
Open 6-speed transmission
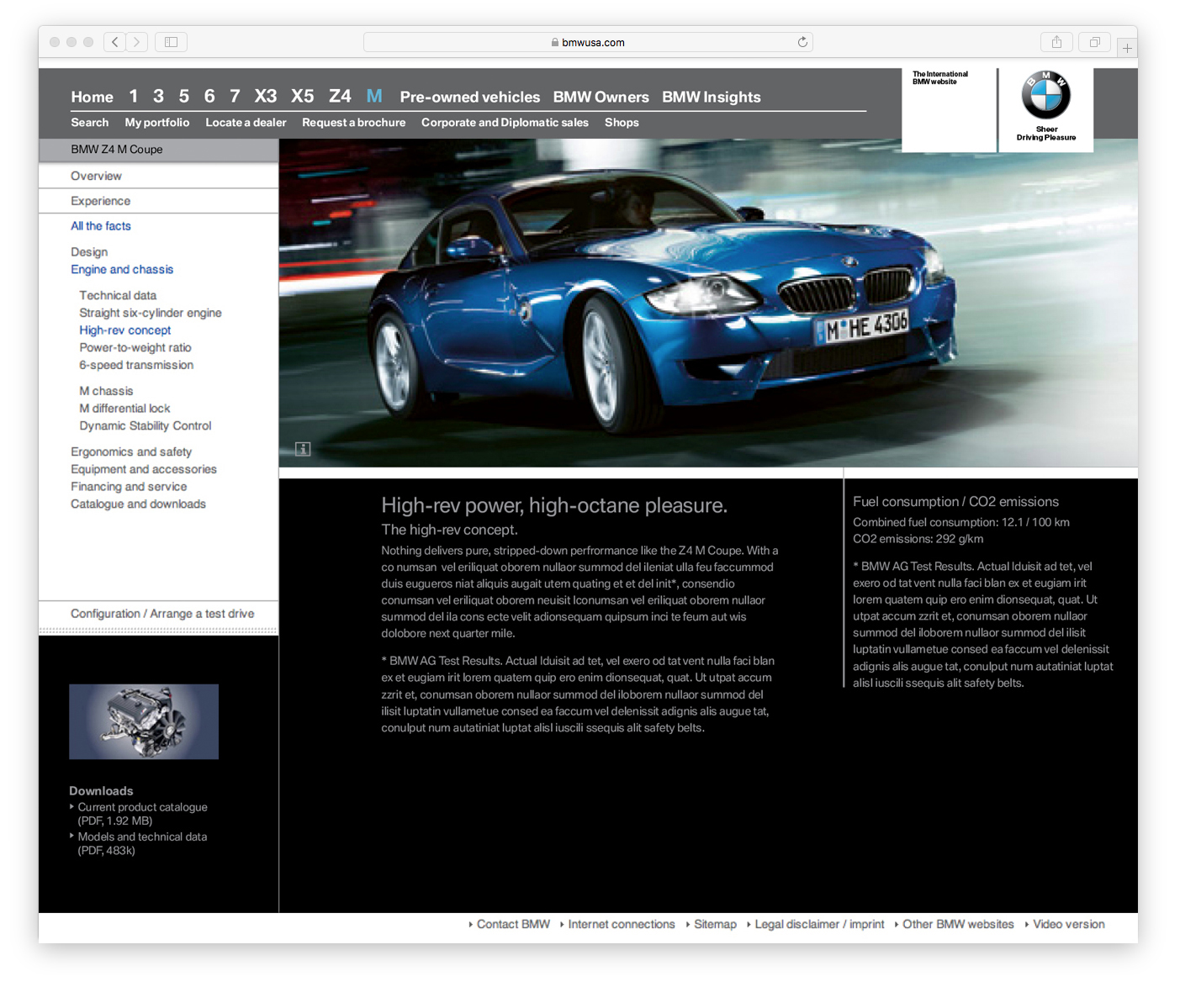point(136,365)
